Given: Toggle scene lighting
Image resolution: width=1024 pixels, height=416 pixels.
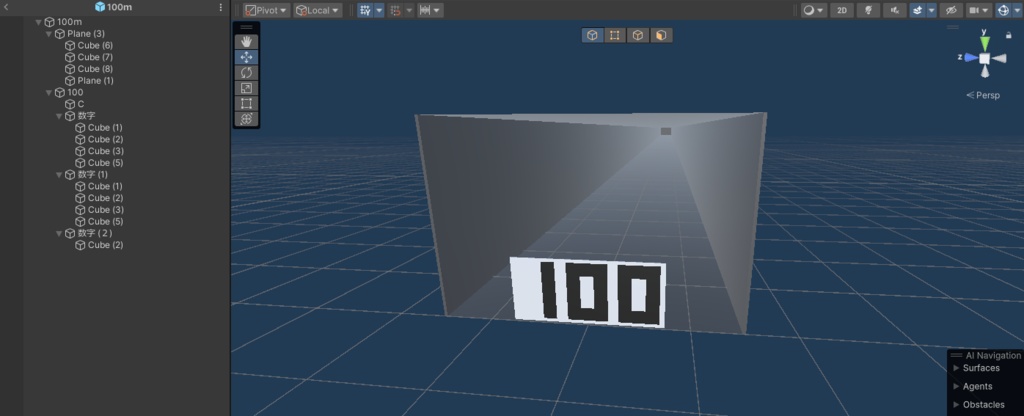Looking at the screenshot, I should pyautogui.click(x=869, y=10).
